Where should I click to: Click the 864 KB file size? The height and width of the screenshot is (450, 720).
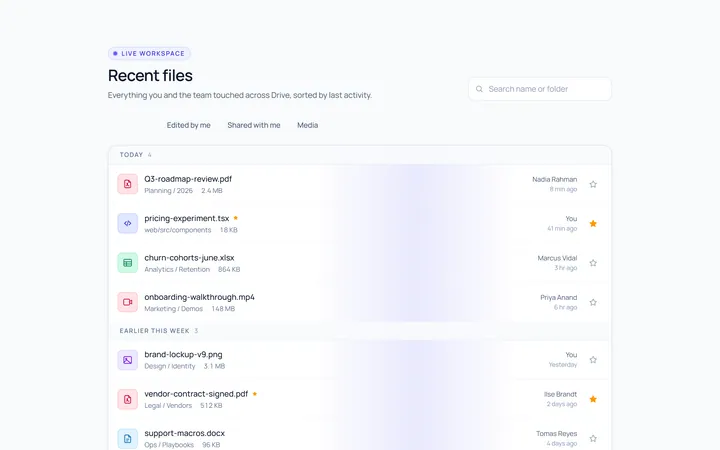click(x=229, y=270)
